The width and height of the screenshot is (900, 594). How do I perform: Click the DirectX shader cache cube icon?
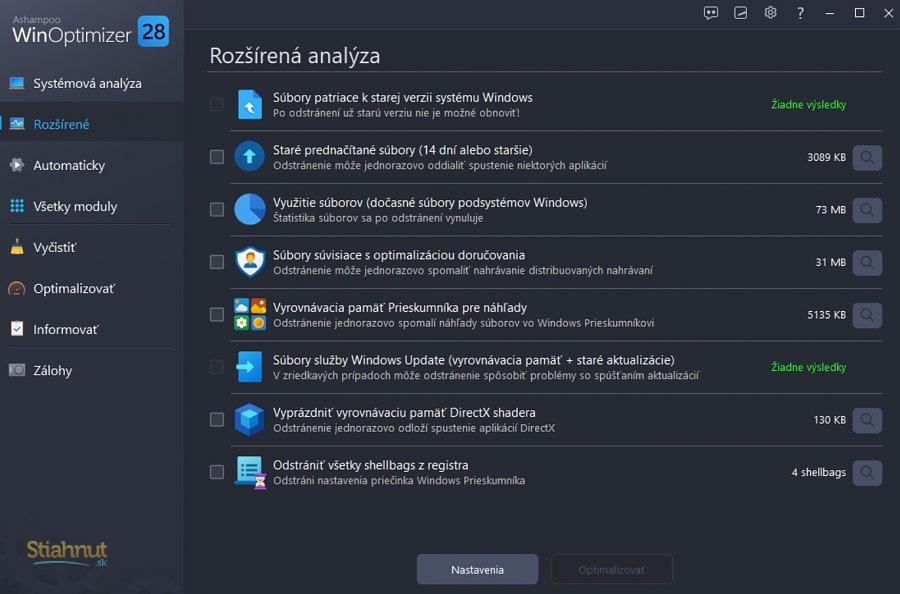click(x=249, y=420)
